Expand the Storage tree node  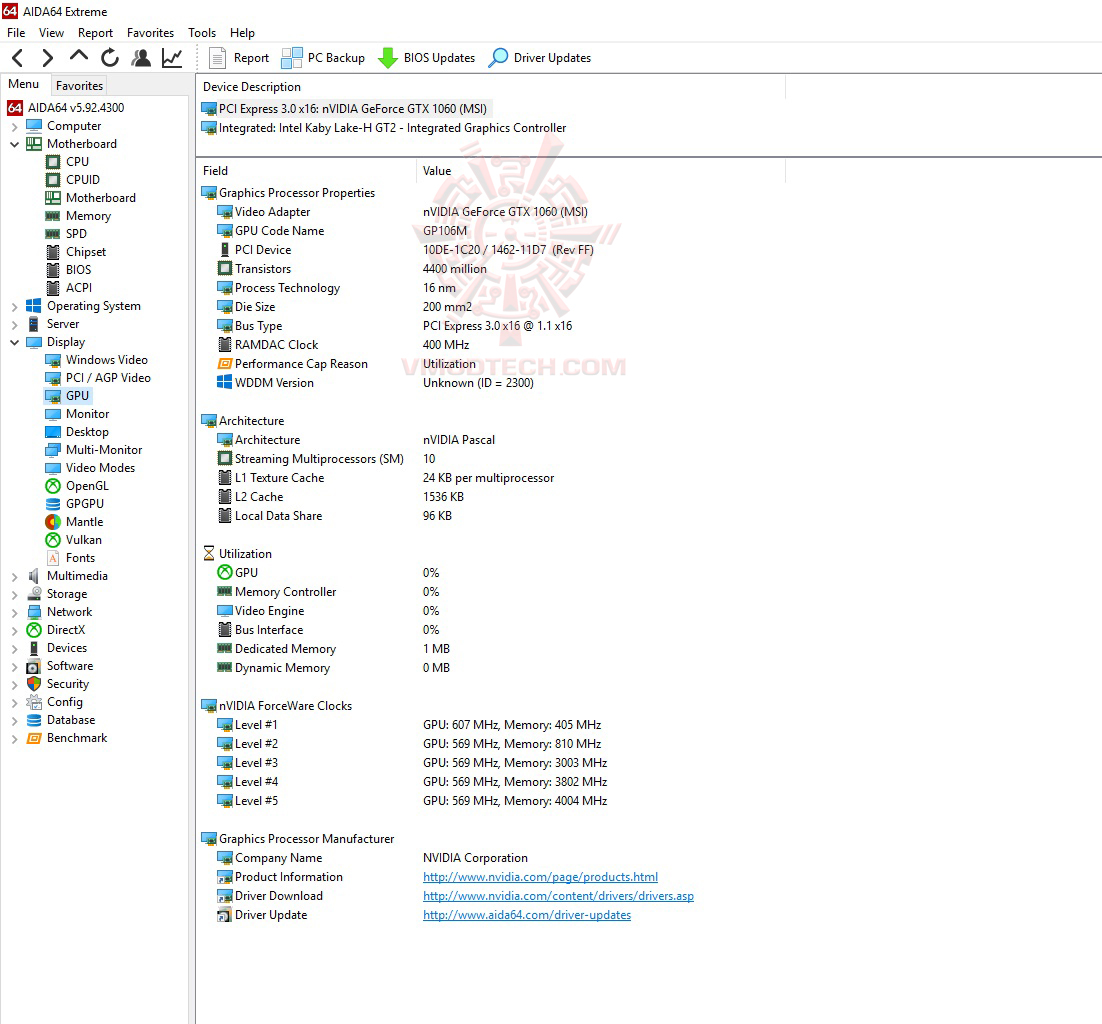click(15, 595)
